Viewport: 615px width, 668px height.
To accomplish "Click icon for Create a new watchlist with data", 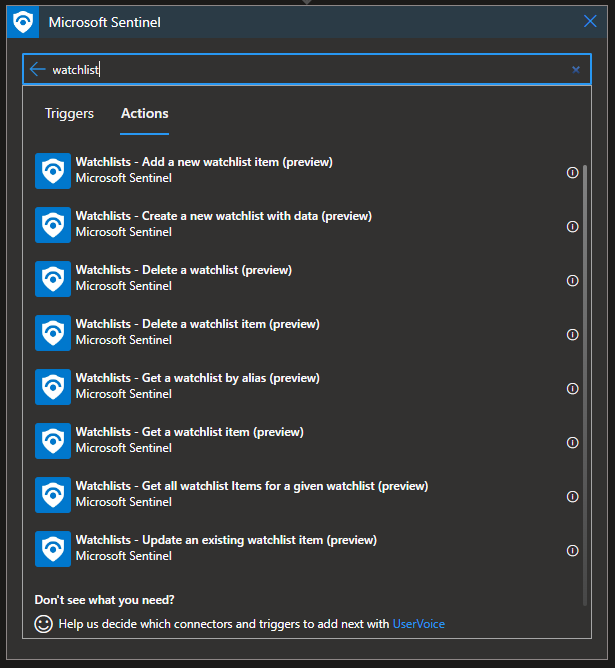I will (x=53, y=225).
